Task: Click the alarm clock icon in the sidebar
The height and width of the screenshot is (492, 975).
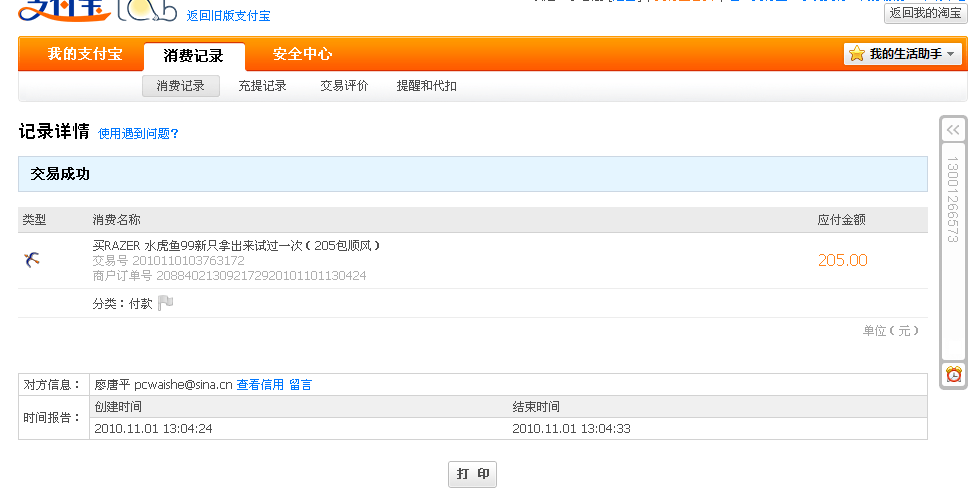Action: click(954, 374)
